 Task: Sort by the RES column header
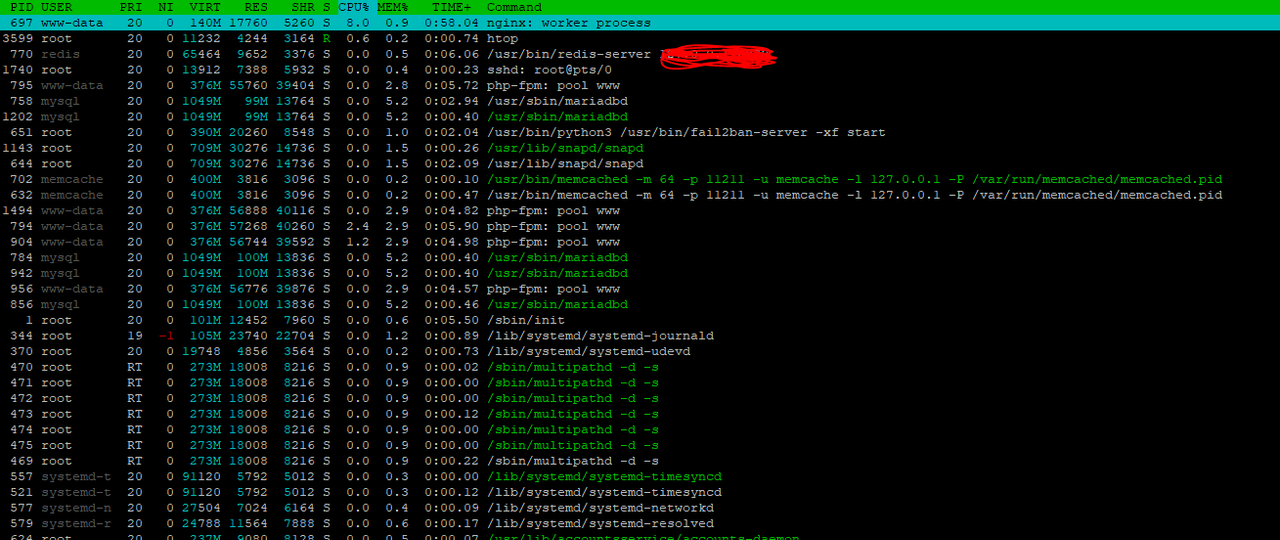pos(256,7)
